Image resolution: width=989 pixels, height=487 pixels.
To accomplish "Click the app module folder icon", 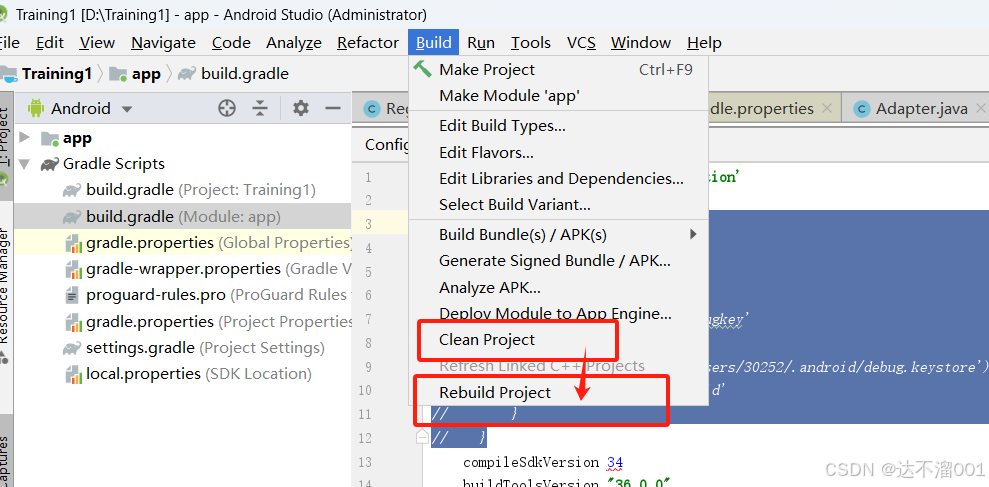I will pyautogui.click(x=50, y=138).
